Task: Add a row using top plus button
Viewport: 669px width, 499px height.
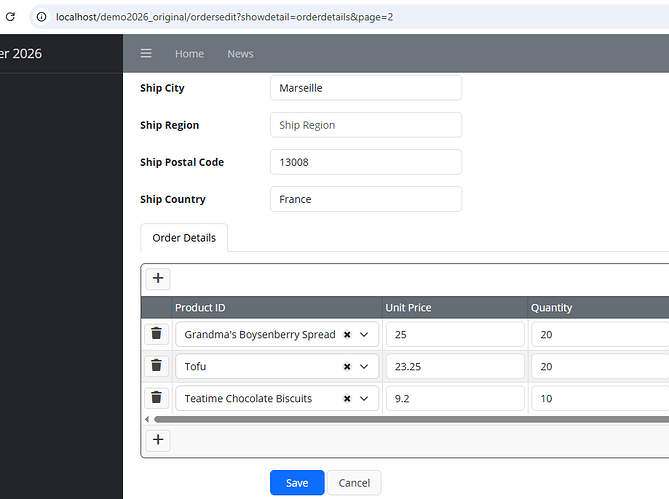Action: (158, 278)
